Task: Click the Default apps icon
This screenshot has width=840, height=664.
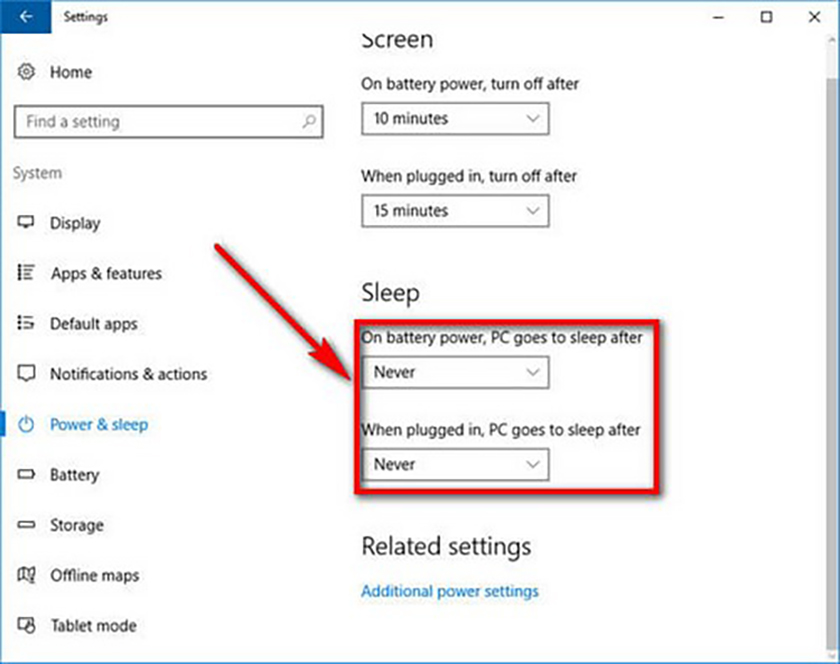Action: (27, 324)
